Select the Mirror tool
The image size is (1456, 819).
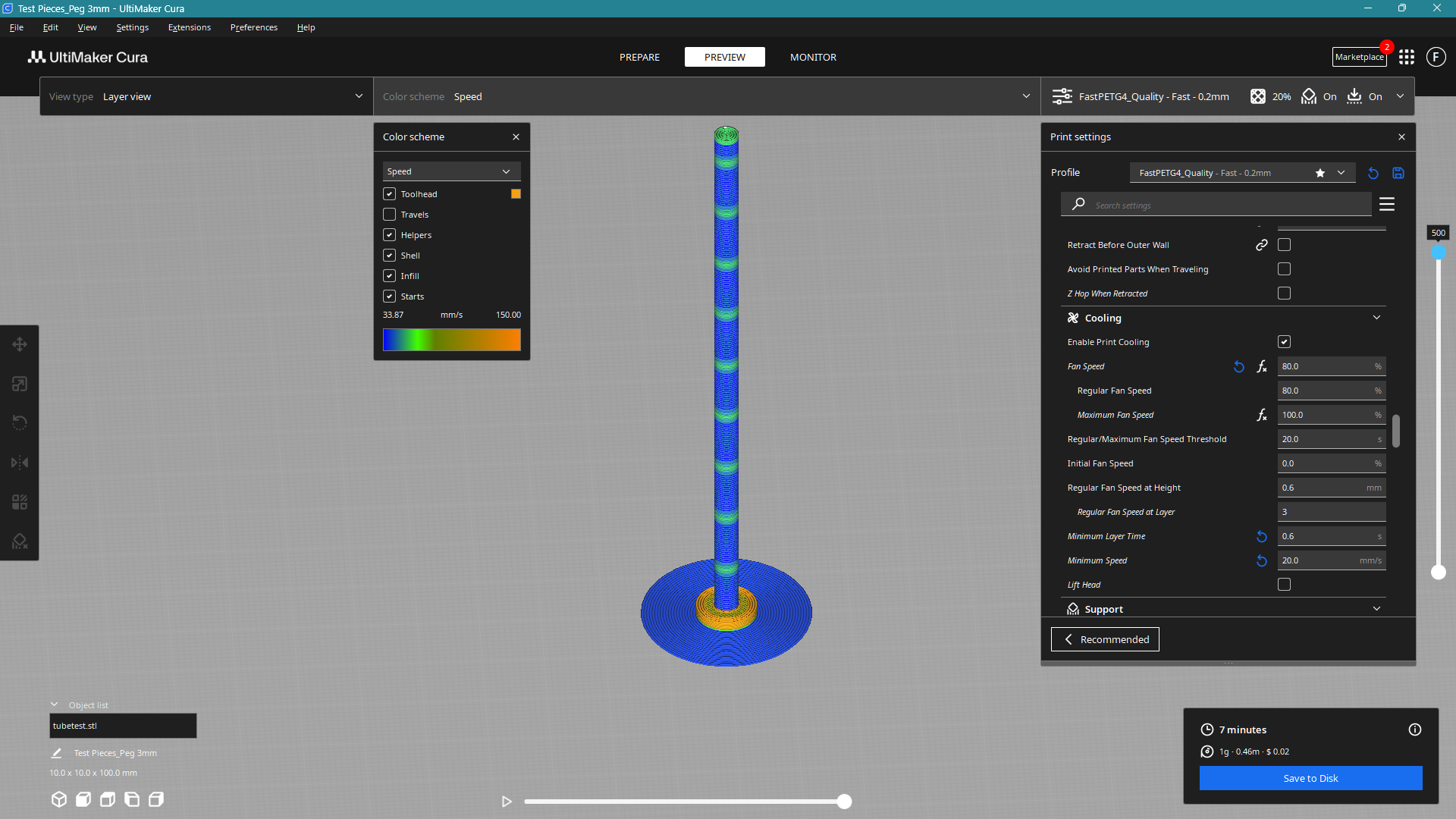(x=20, y=463)
